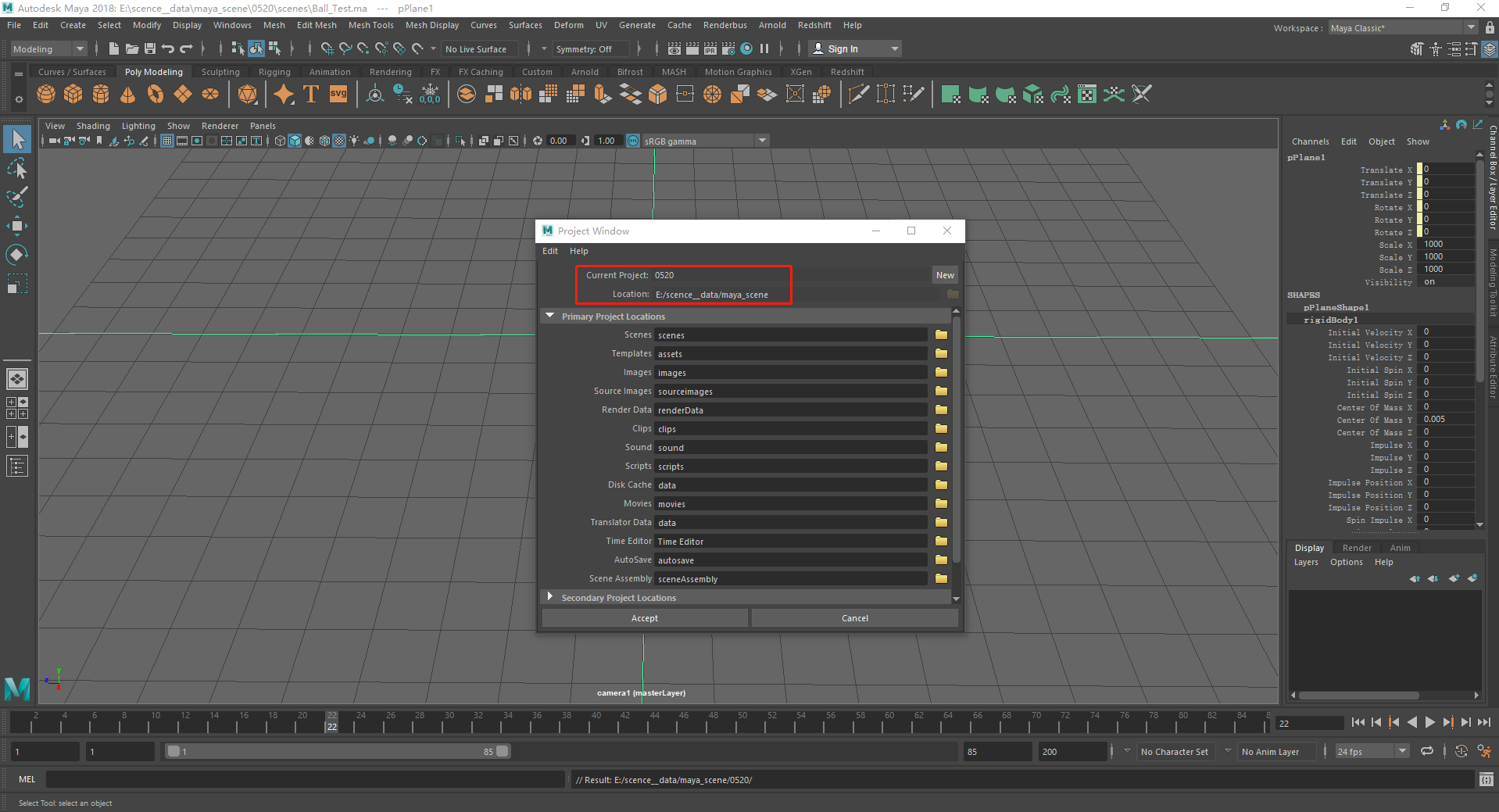
Task: Create a polygon cube from the shelf
Action: [x=73, y=95]
